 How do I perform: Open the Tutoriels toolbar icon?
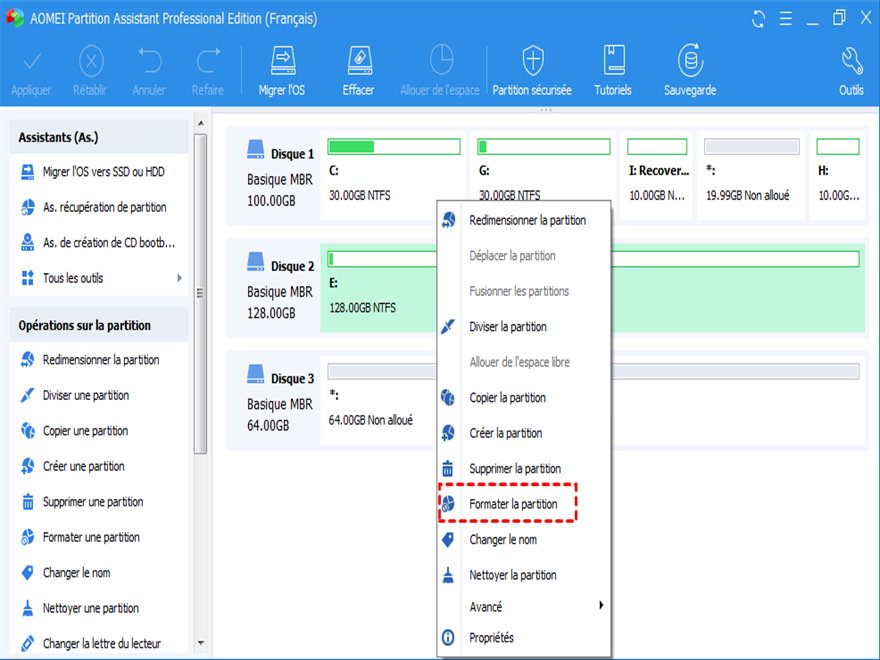click(x=613, y=61)
